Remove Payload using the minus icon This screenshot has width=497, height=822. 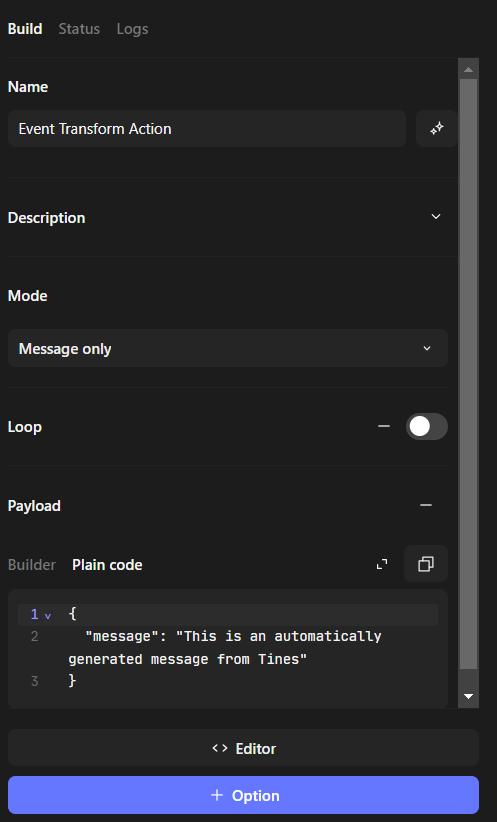click(x=426, y=505)
